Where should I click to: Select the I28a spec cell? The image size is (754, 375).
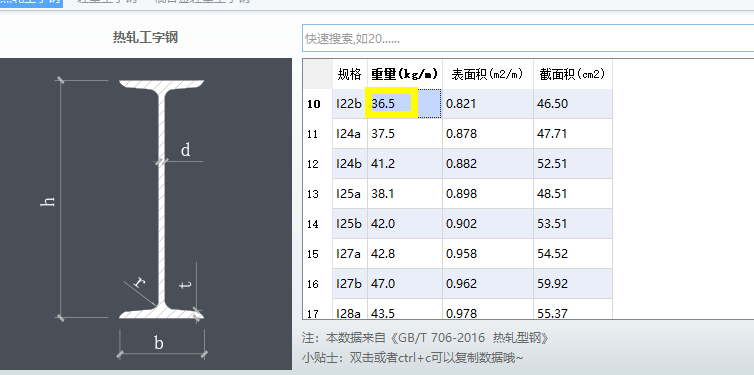coord(350,309)
